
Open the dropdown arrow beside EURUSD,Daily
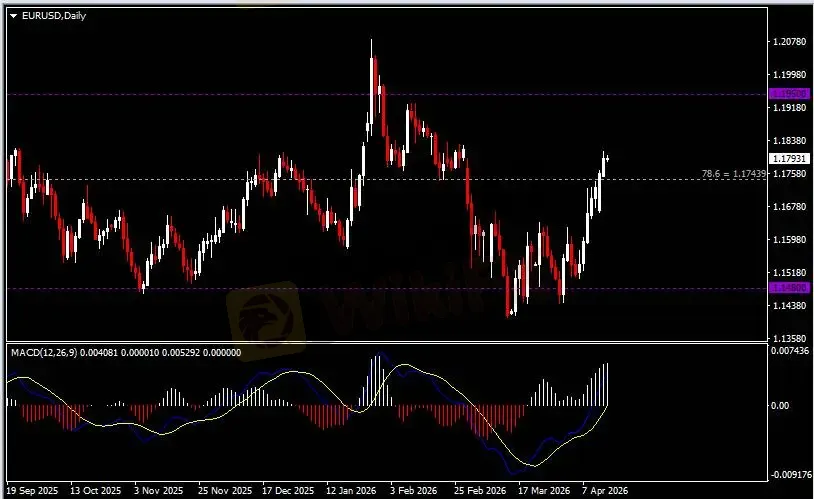[12, 17]
